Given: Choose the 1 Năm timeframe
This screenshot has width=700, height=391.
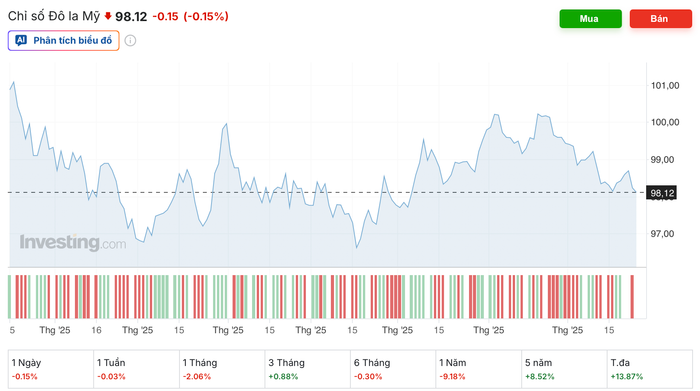Looking at the screenshot, I should pyautogui.click(x=478, y=369).
